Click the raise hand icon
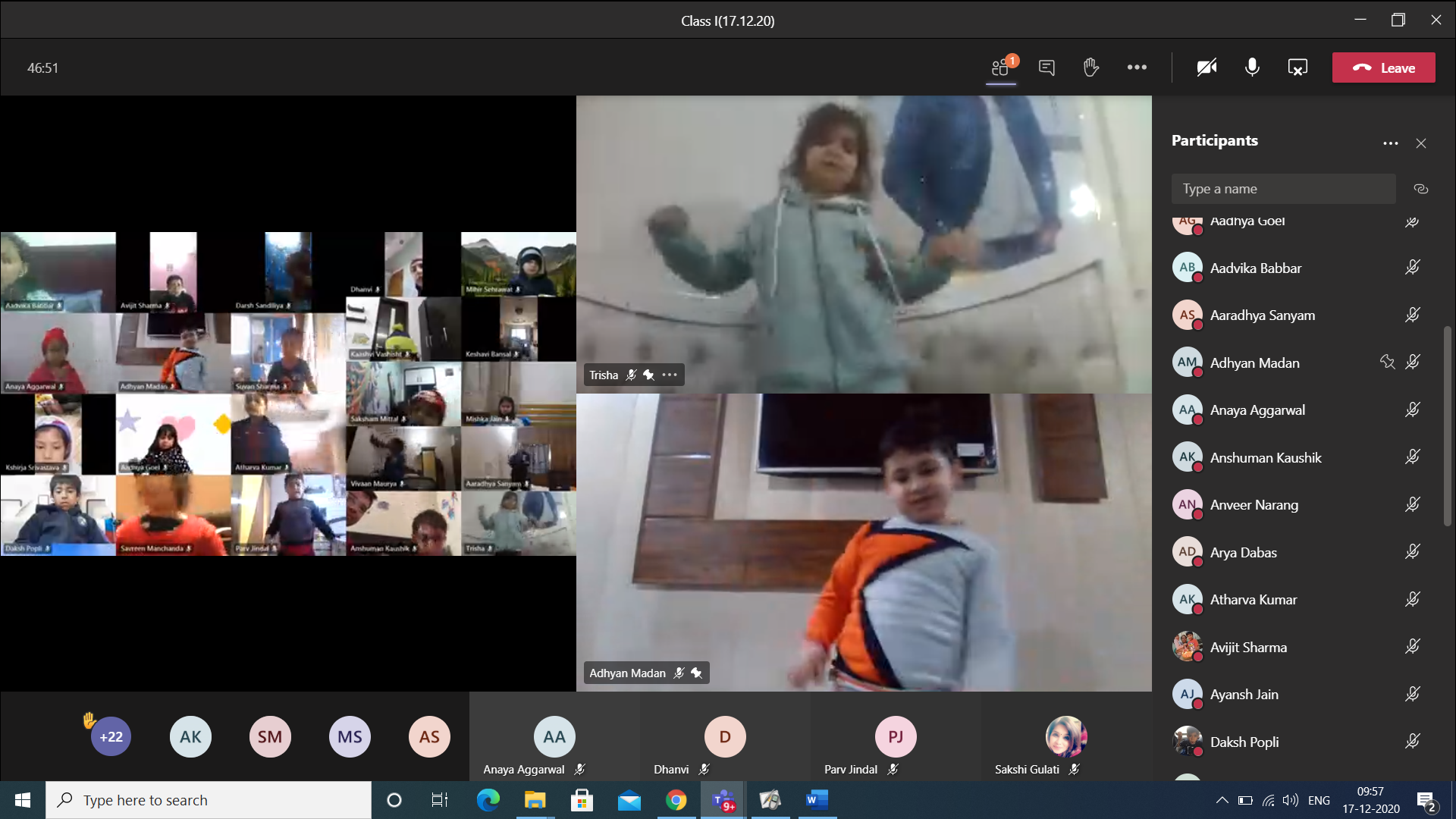Viewport: 1456px width, 819px height. click(x=1091, y=67)
